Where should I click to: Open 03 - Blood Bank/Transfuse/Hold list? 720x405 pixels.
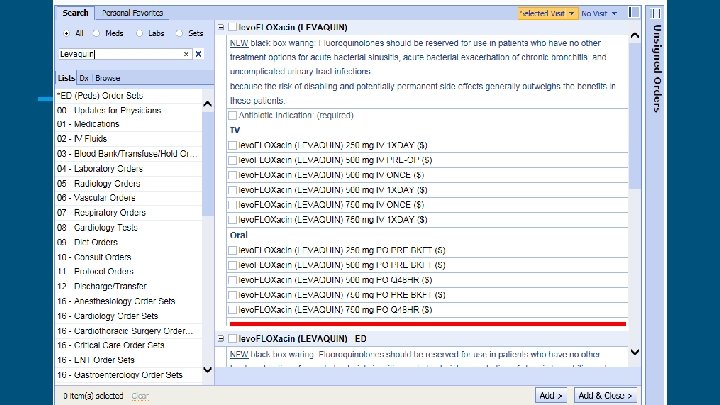(129, 154)
